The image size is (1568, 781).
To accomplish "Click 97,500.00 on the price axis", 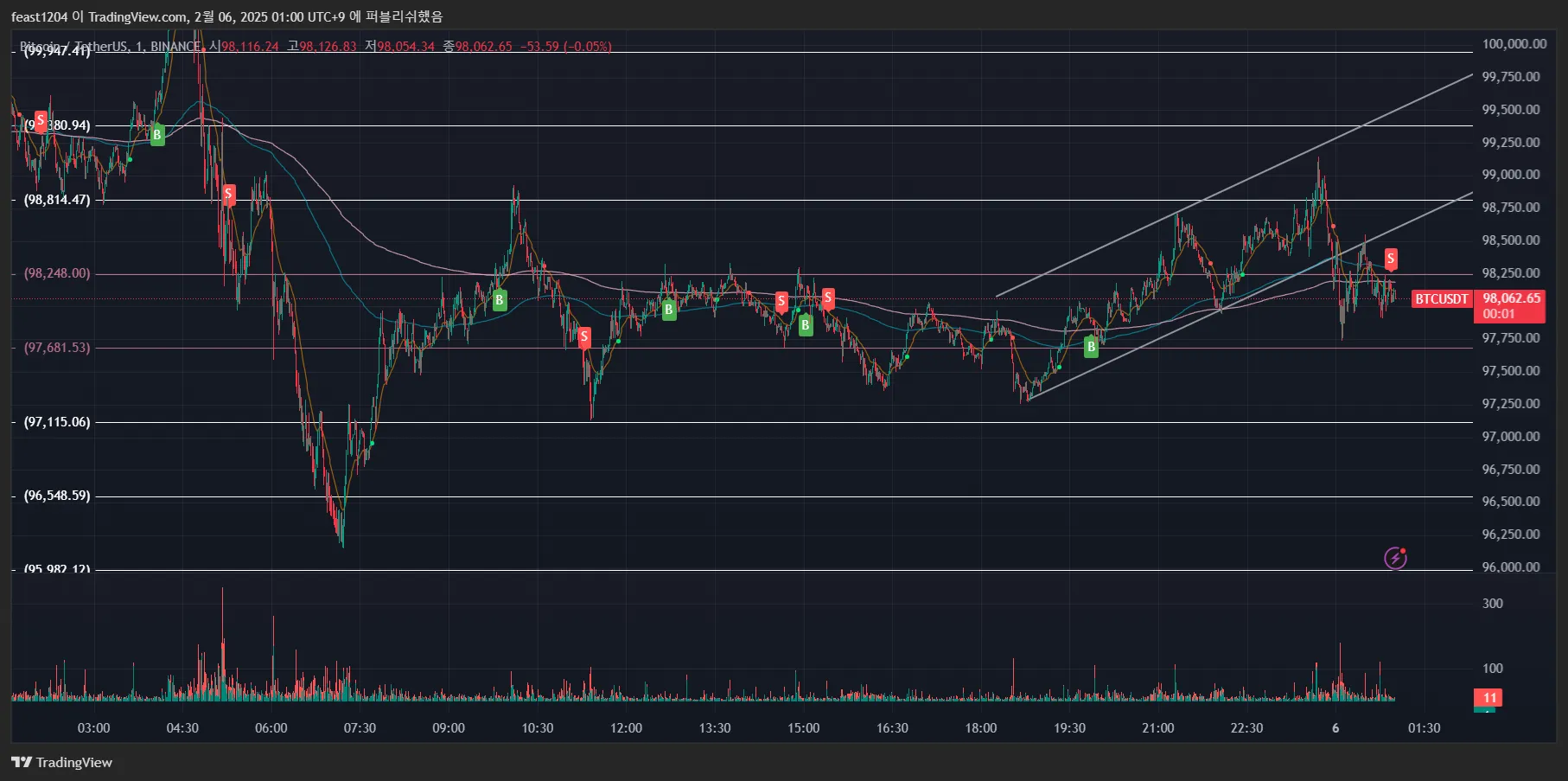I will (1511, 370).
